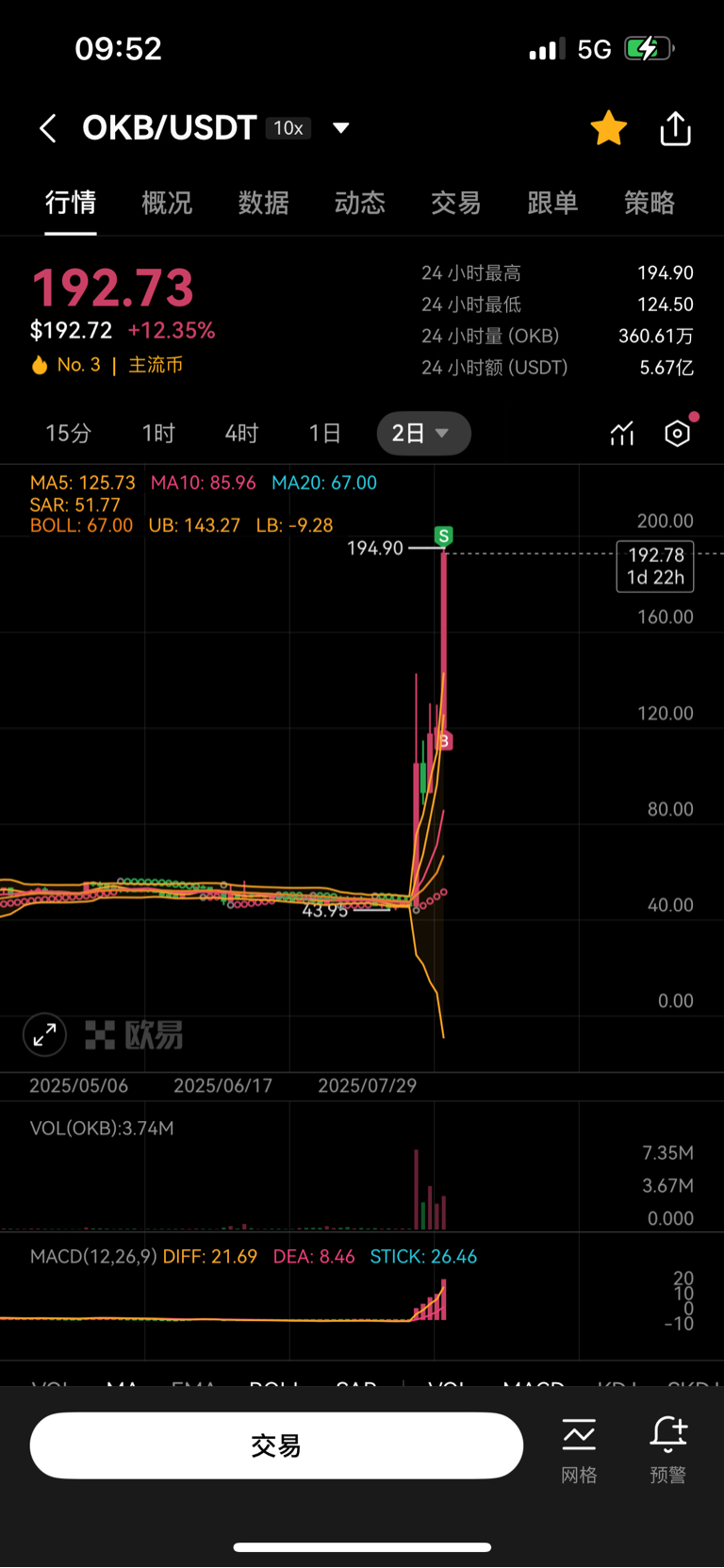Open the 交易 tab

pos(456,203)
